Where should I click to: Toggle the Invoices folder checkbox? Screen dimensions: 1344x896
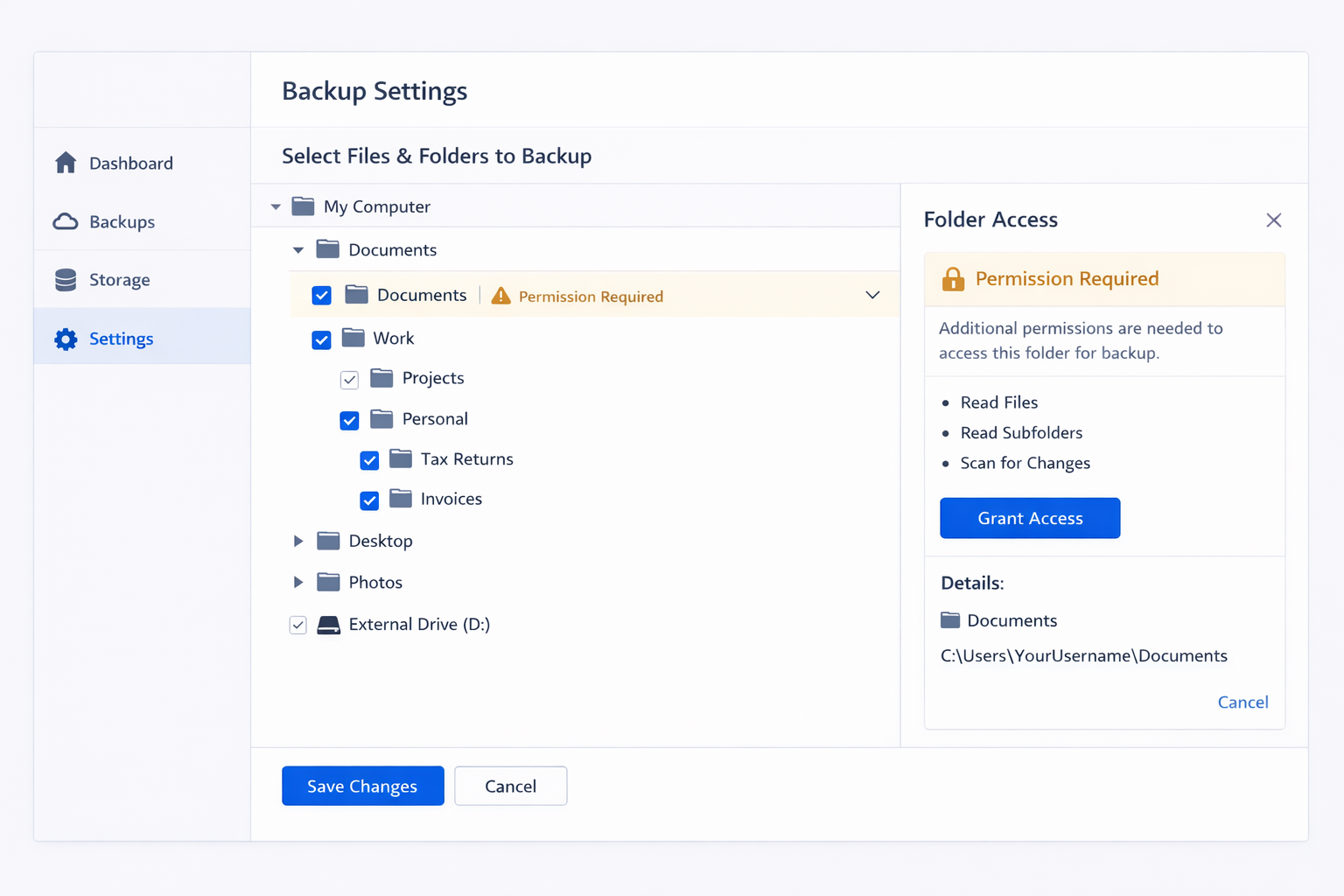pyautogui.click(x=369, y=500)
